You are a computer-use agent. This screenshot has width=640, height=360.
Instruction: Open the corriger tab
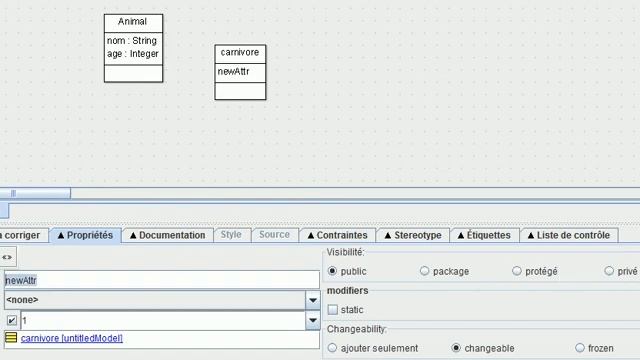[x=24, y=235]
